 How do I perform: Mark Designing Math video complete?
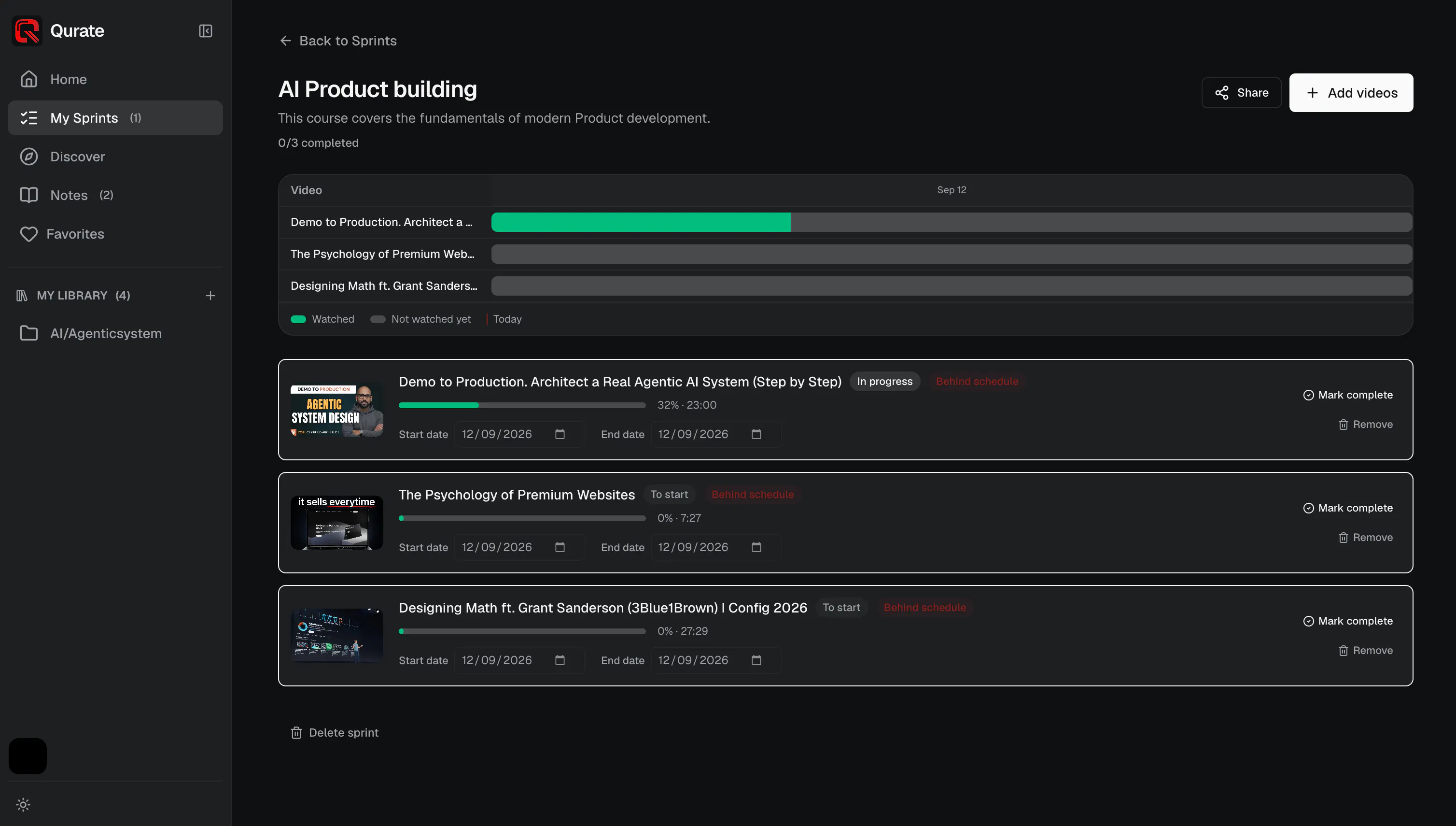click(x=1348, y=621)
